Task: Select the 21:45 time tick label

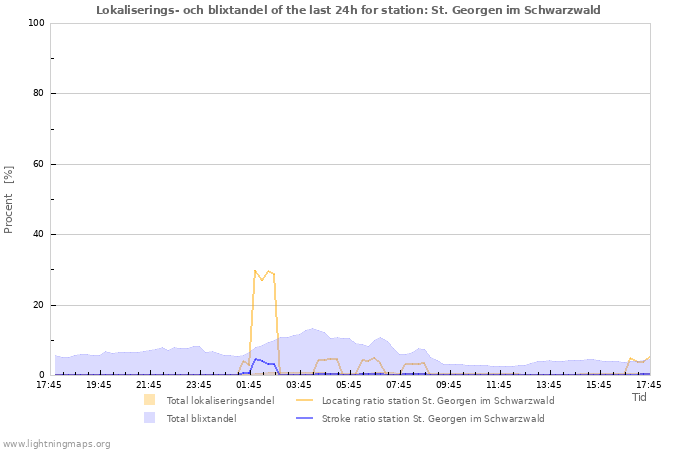Action: pos(149,384)
